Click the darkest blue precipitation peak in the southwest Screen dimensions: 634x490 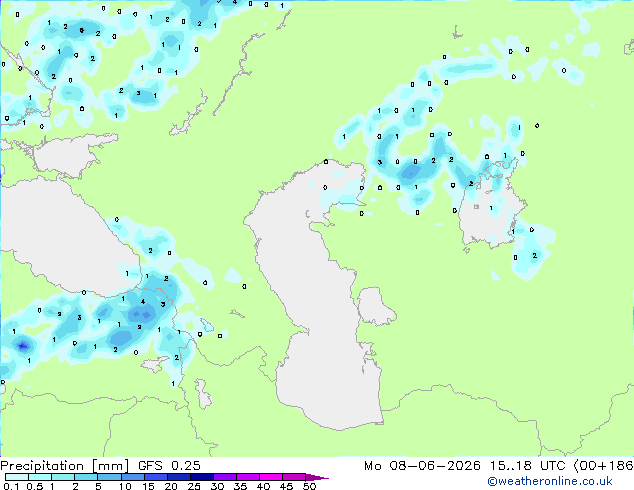[23, 346]
